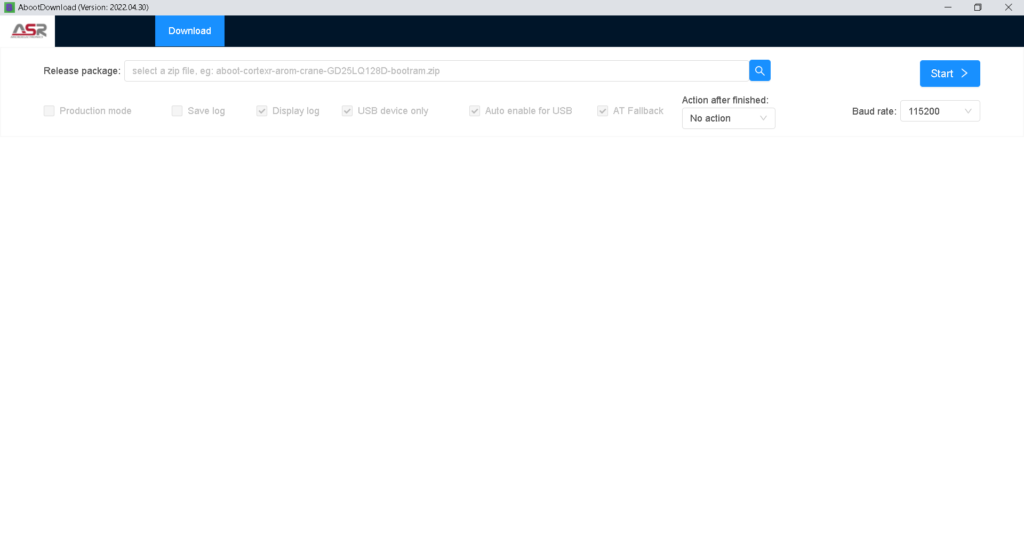1024x549 pixels.
Task: Restore the window size using title bar icon
Action: point(977,7)
